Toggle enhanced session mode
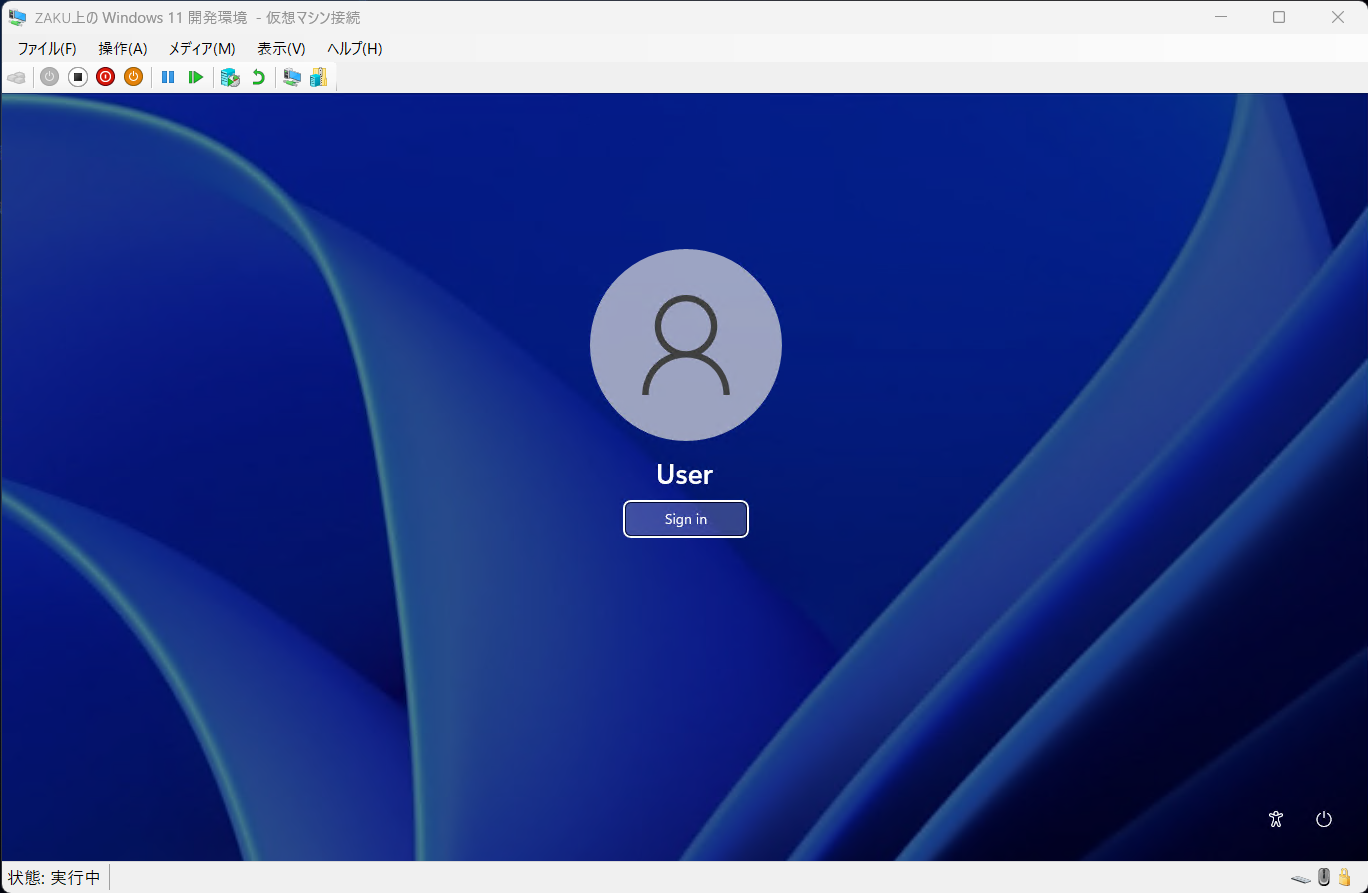 click(x=291, y=77)
